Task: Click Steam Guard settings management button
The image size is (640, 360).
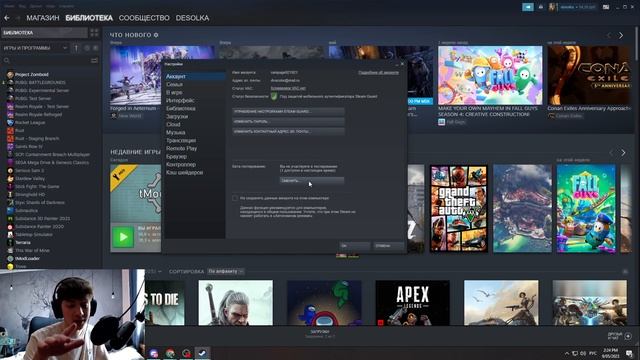Action: [x=288, y=111]
